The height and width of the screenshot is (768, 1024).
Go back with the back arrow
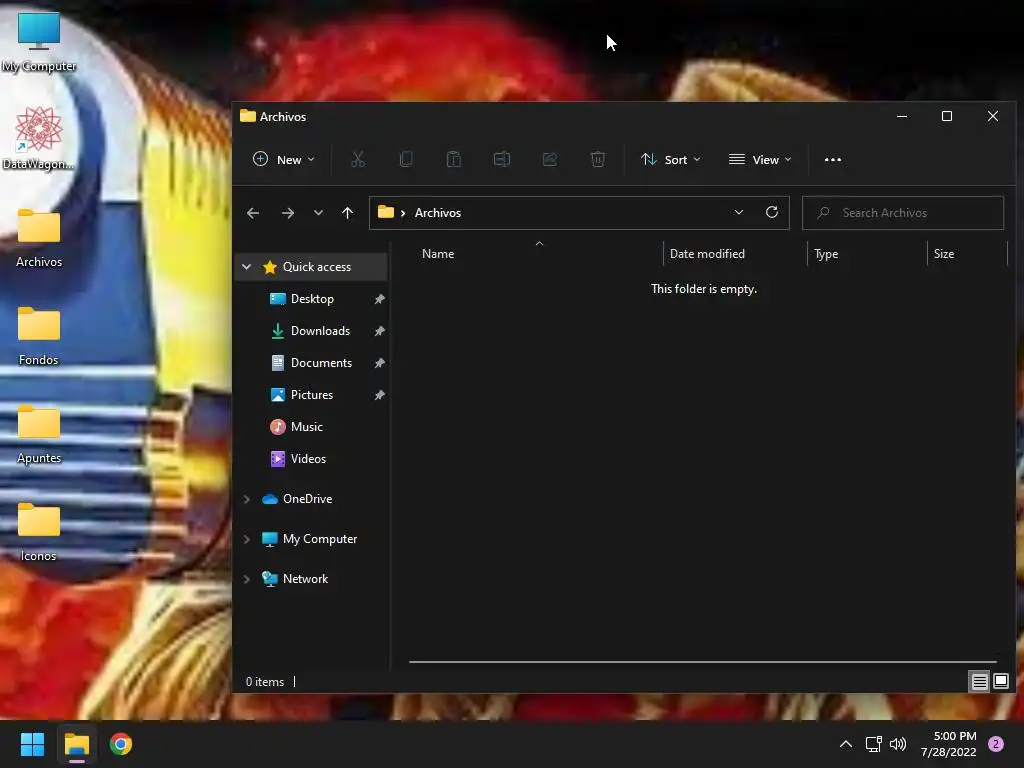click(x=253, y=213)
